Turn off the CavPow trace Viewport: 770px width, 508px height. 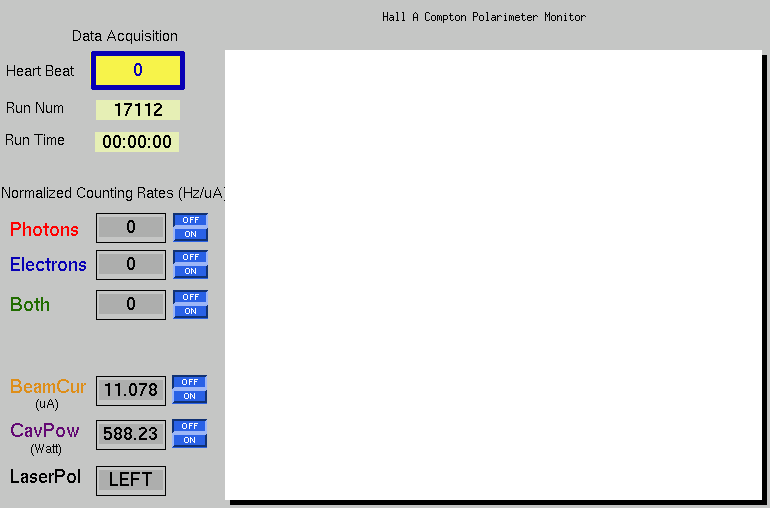[190, 426]
